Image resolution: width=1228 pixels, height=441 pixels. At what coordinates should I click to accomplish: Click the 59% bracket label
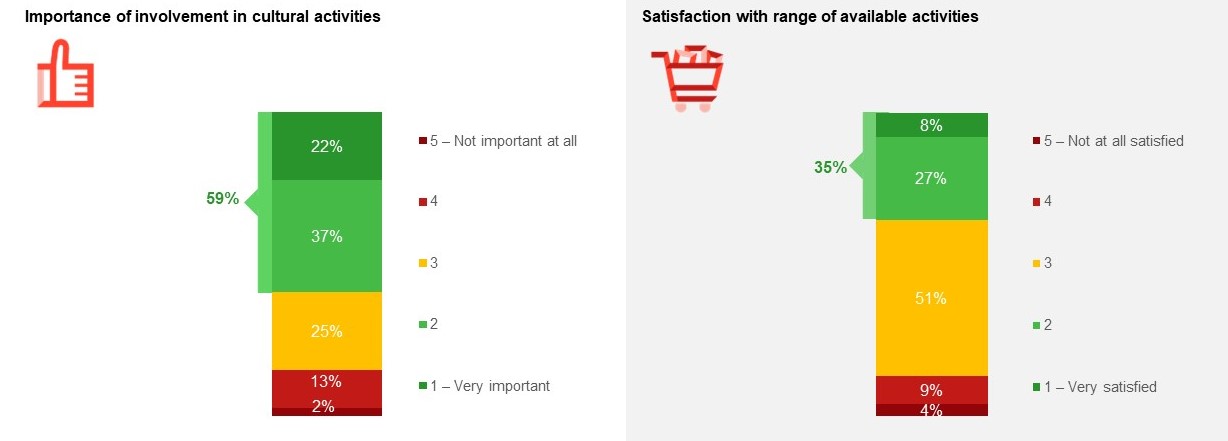point(222,199)
